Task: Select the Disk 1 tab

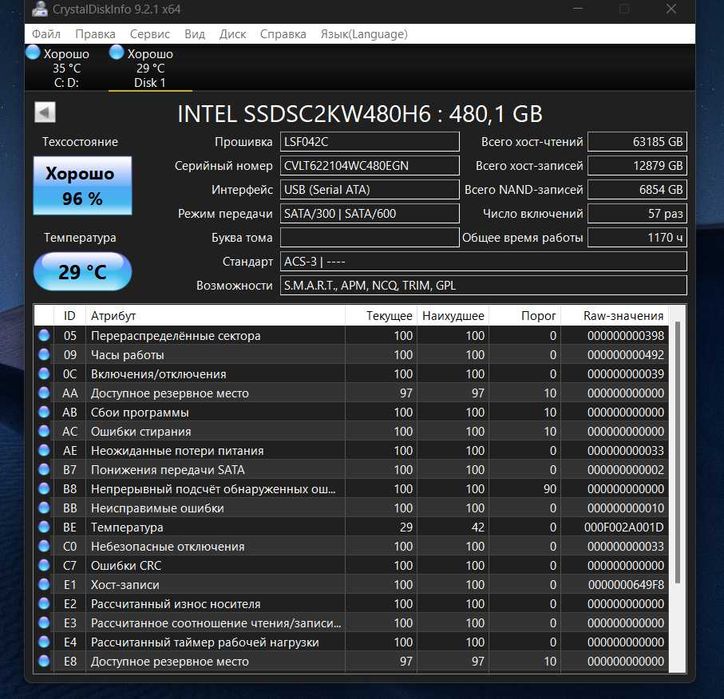Action: 150,67
